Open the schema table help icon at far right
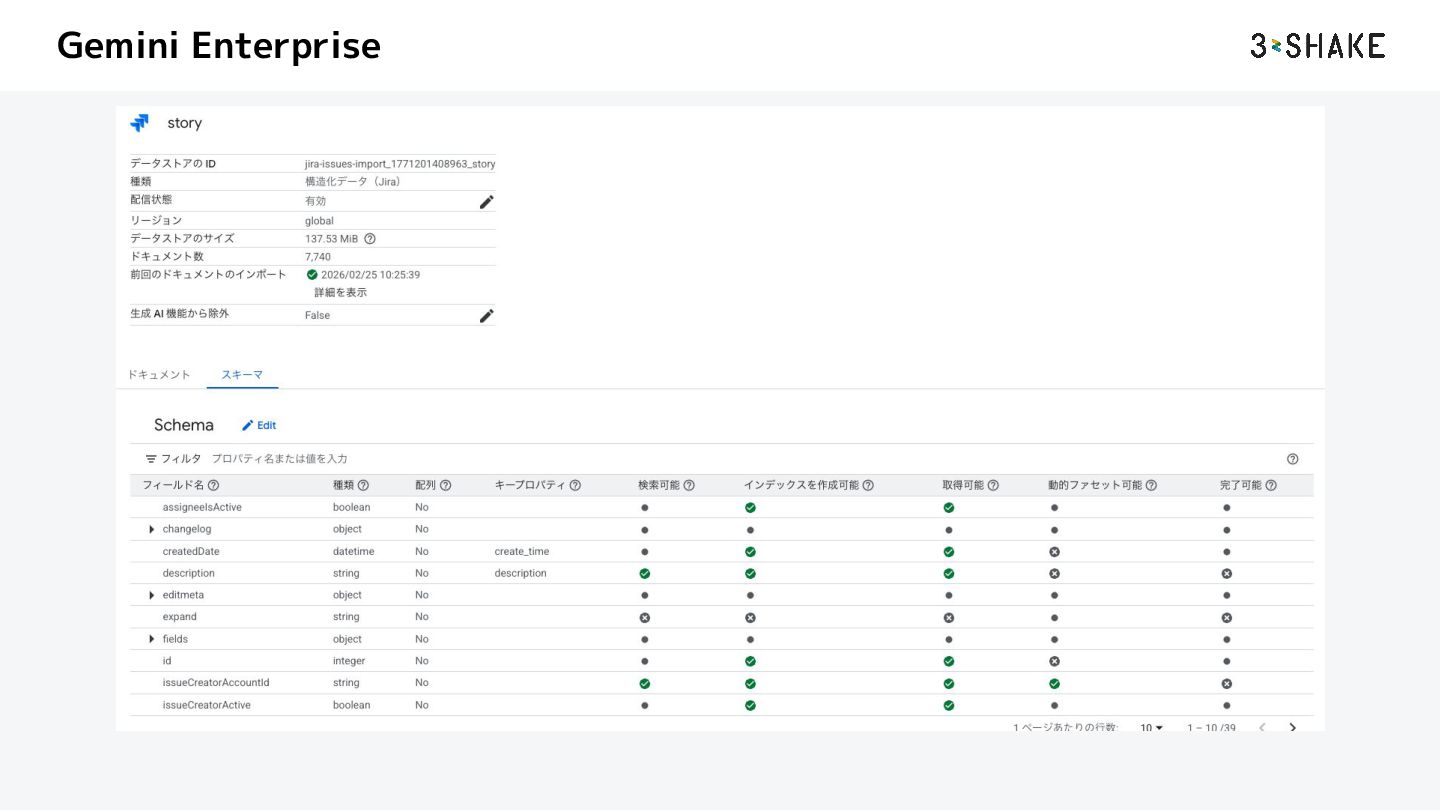The image size is (1440, 810). click(x=1292, y=459)
